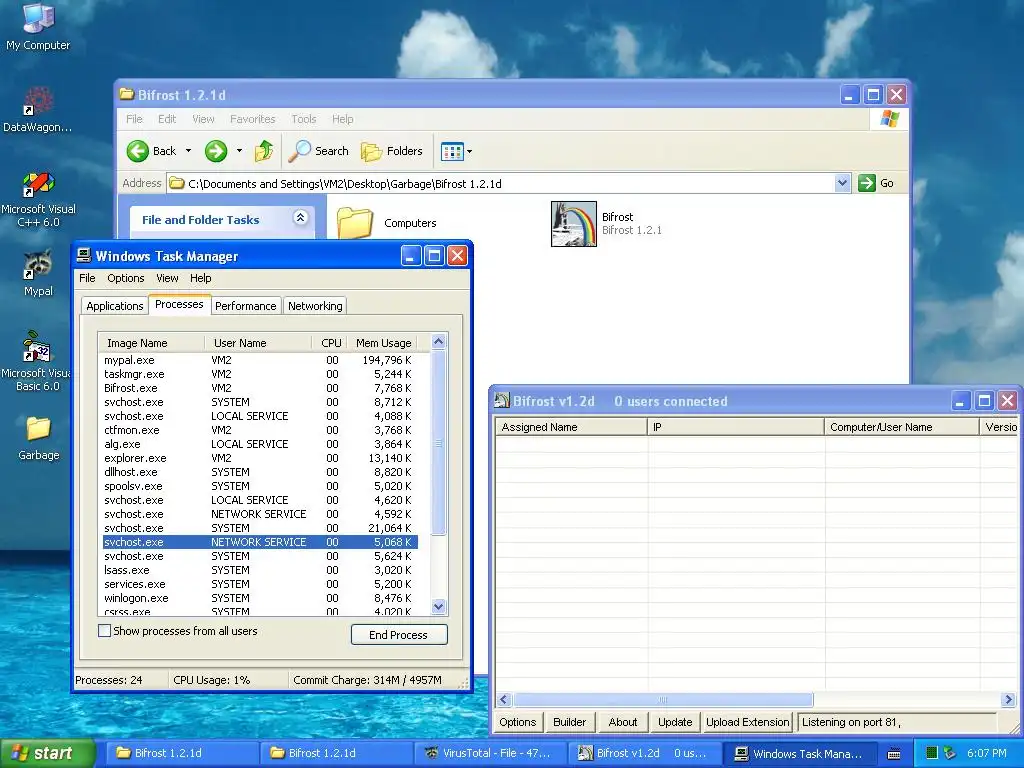Click the Bifrost Options button
Screen dimensions: 1024x768
tap(518, 722)
